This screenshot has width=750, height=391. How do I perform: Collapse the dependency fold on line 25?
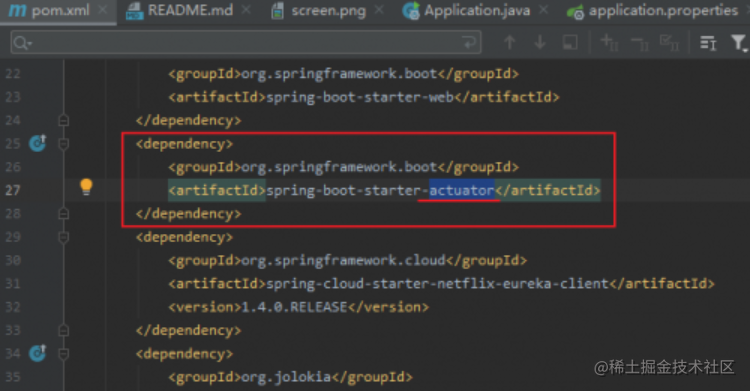tap(64, 144)
